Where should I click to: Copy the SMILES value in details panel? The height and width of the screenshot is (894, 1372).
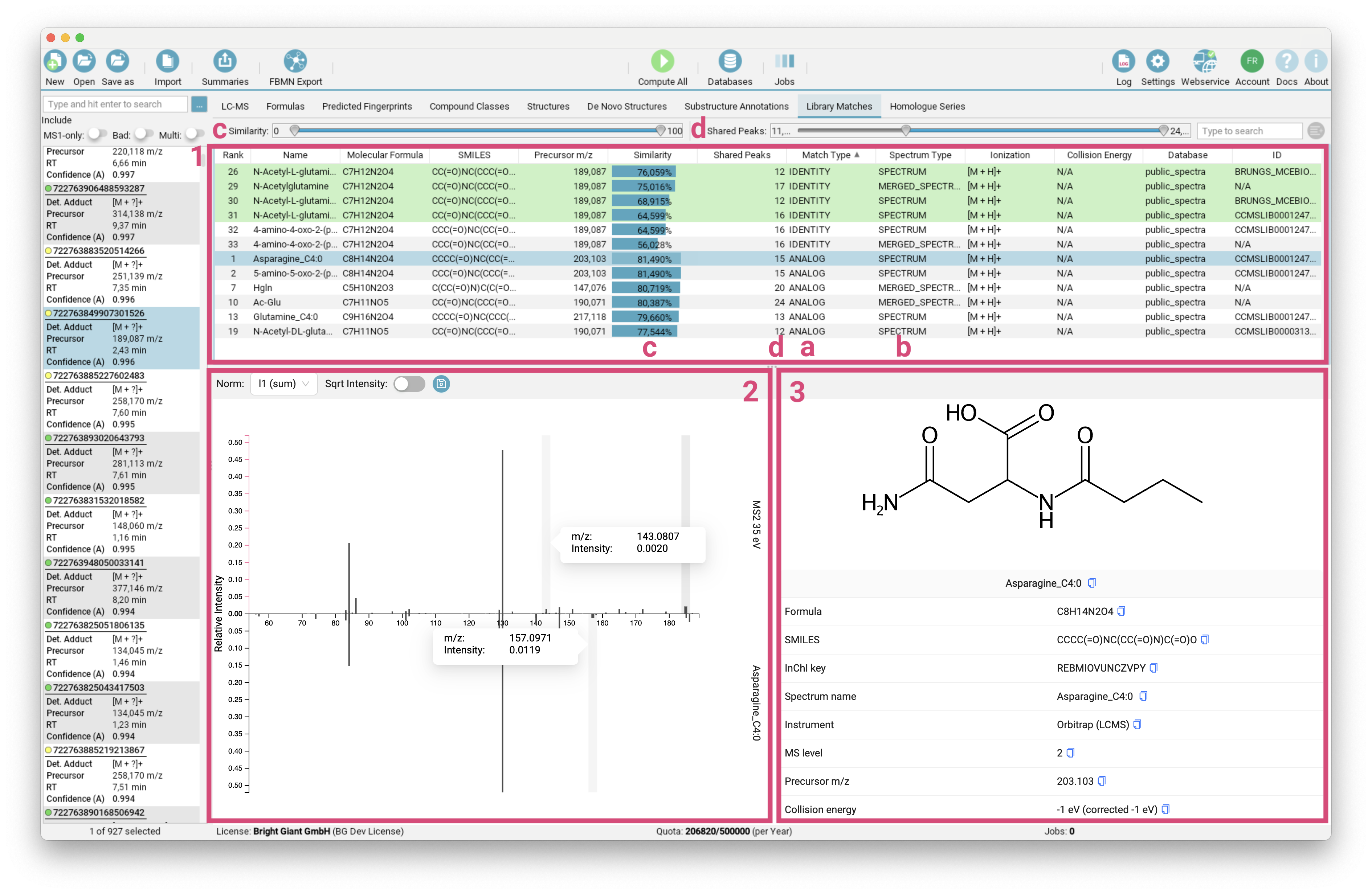pyautogui.click(x=1205, y=640)
